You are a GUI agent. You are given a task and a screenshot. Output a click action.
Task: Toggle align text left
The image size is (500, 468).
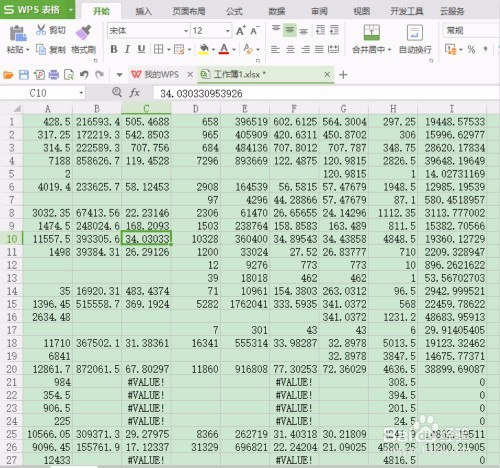pos(275,50)
